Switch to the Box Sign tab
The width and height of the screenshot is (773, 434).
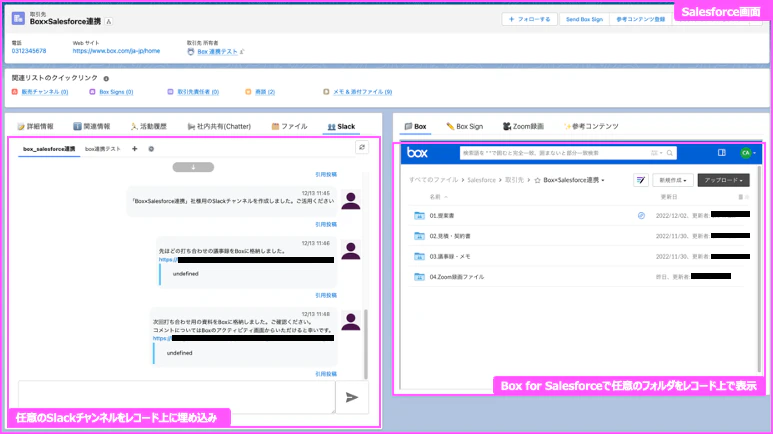[464, 127]
